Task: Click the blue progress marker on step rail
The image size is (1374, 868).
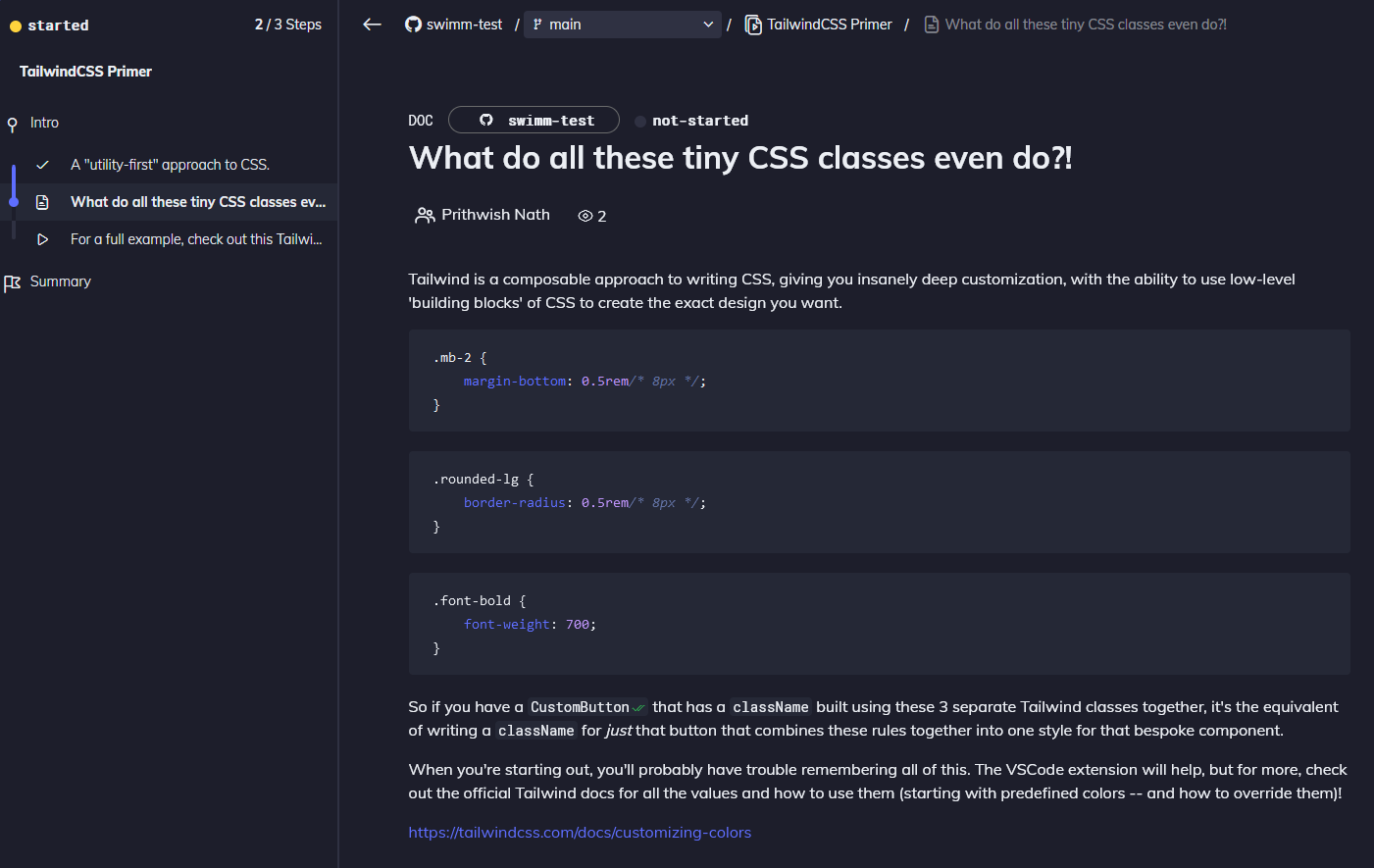Action: pyautogui.click(x=14, y=202)
